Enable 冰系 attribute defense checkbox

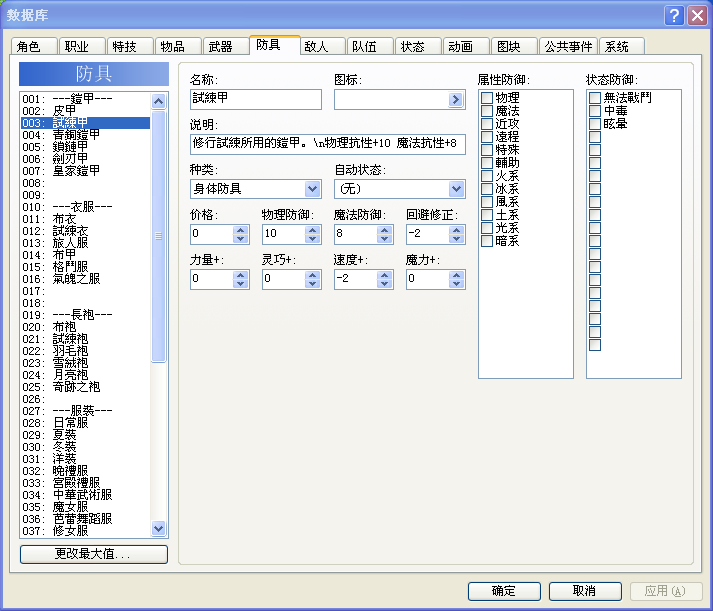click(x=487, y=189)
